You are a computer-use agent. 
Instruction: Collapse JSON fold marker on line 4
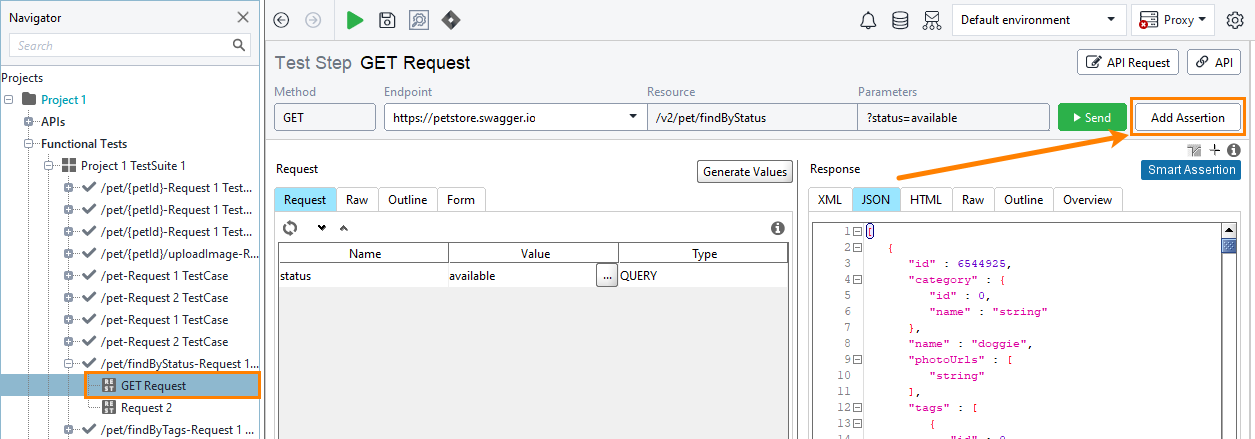857,280
